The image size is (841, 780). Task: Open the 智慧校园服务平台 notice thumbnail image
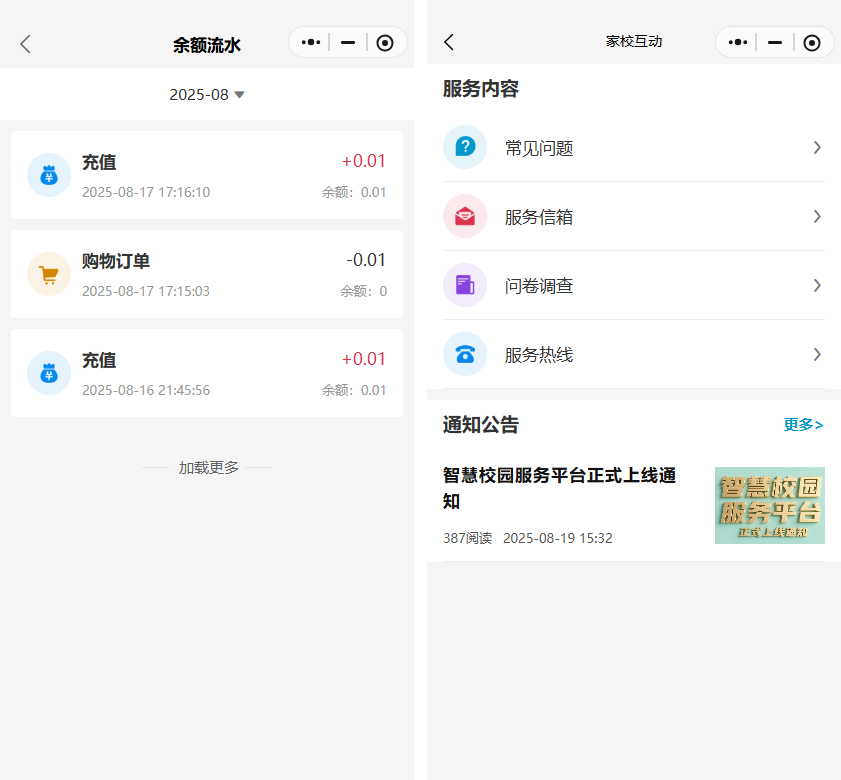[x=769, y=505]
